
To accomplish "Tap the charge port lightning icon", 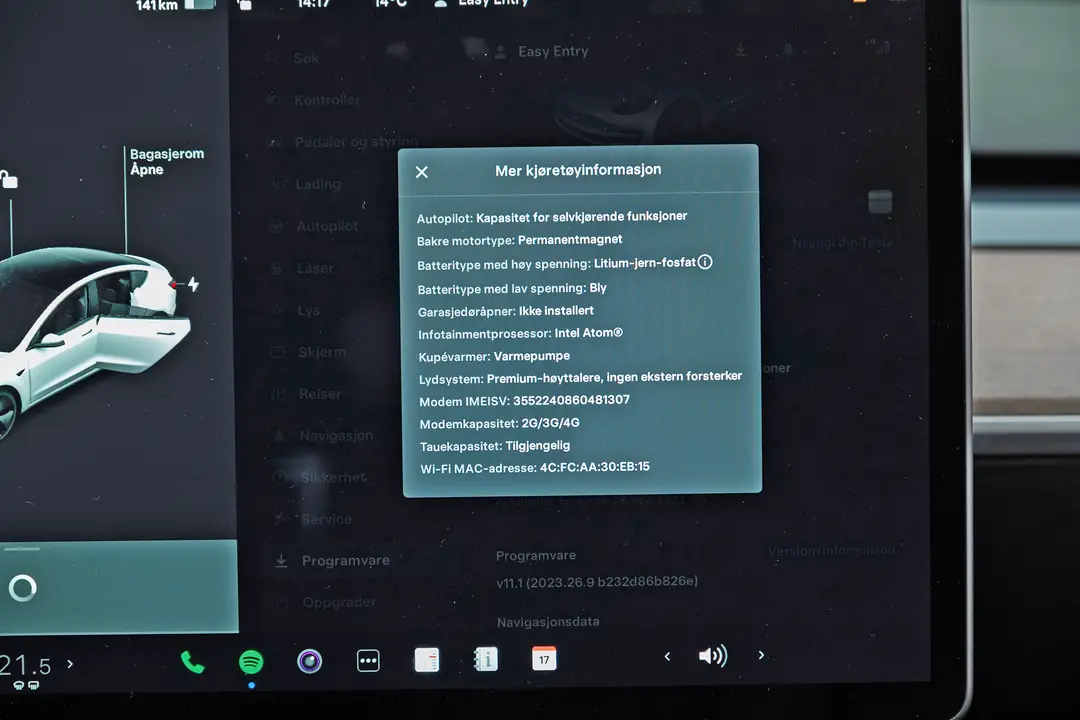I will tap(194, 284).
